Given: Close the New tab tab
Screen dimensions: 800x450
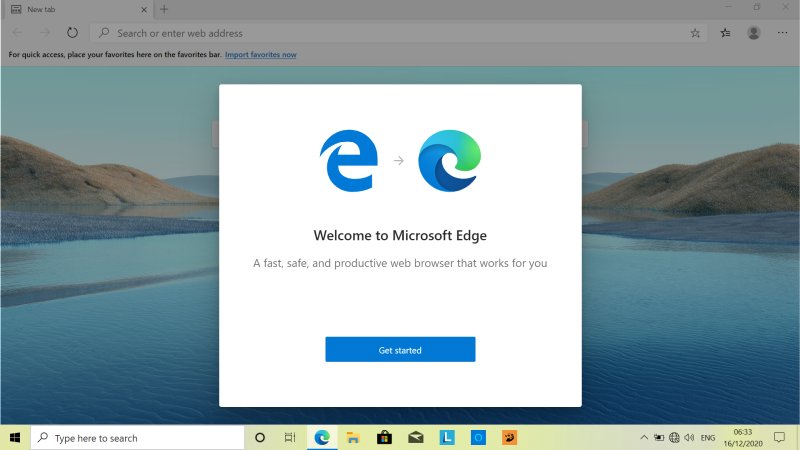Looking at the screenshot, I should coord(144,9).
